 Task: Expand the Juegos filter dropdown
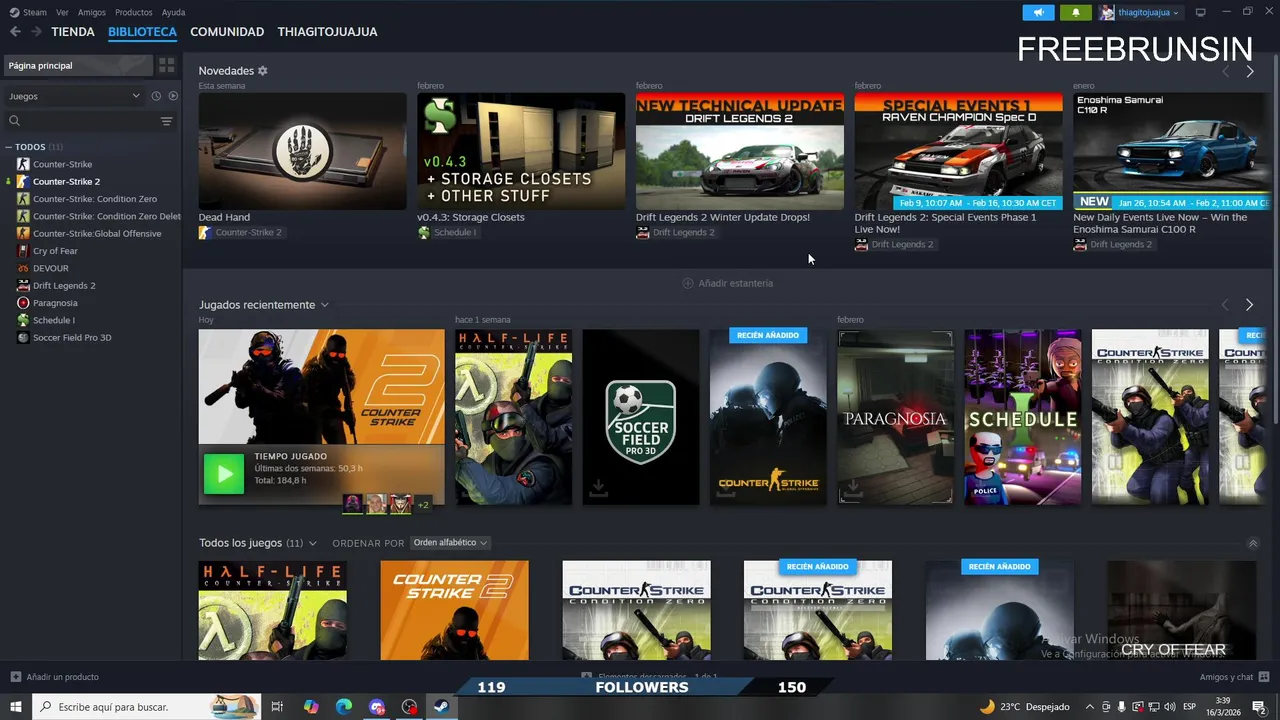click(x=75, y=96)
